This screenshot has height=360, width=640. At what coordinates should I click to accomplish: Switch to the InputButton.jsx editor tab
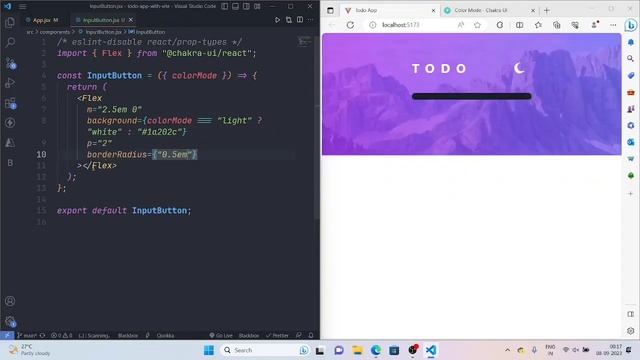coord(101,20)
